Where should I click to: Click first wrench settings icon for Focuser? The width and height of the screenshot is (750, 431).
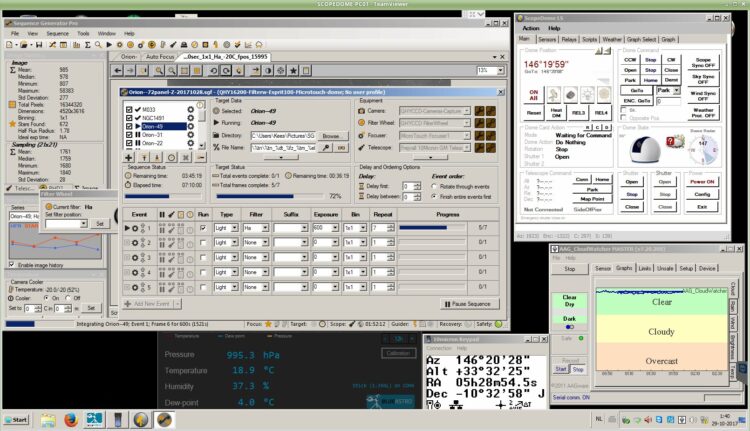(x=479, y=135)
